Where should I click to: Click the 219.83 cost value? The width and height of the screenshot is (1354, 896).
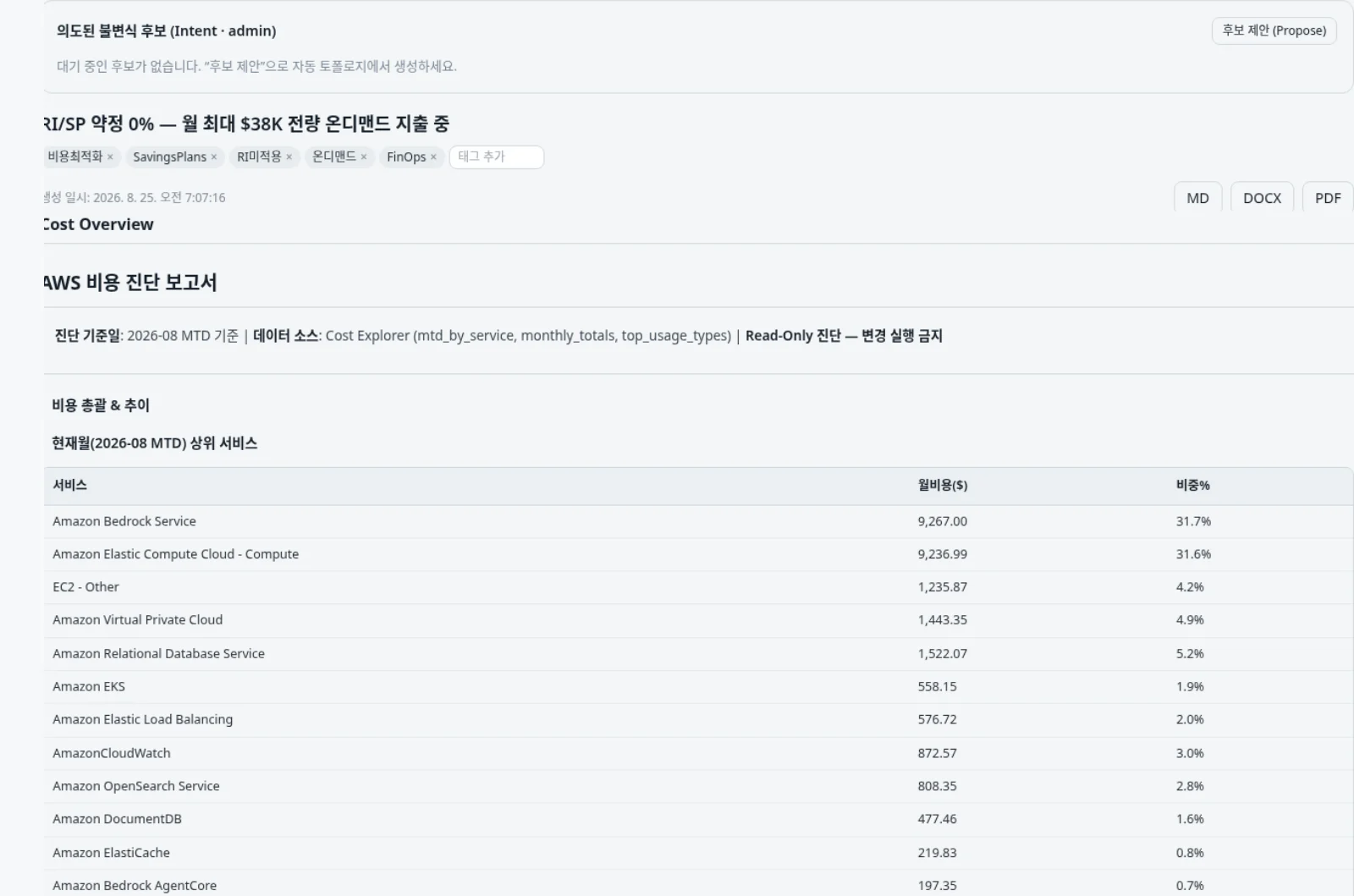click(x=937, y=853)
